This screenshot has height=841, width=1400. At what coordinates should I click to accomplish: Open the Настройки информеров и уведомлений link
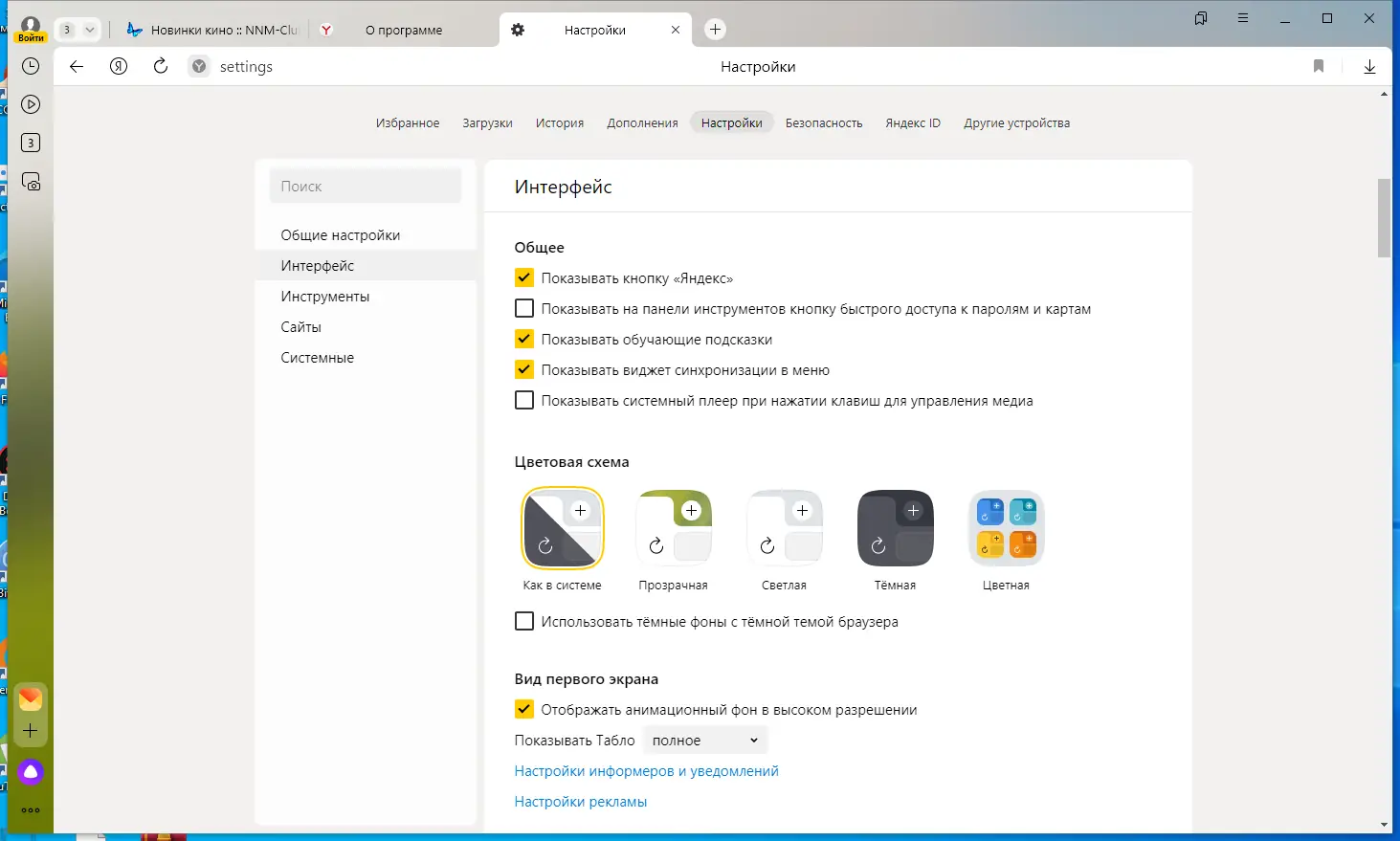(647, 771)
